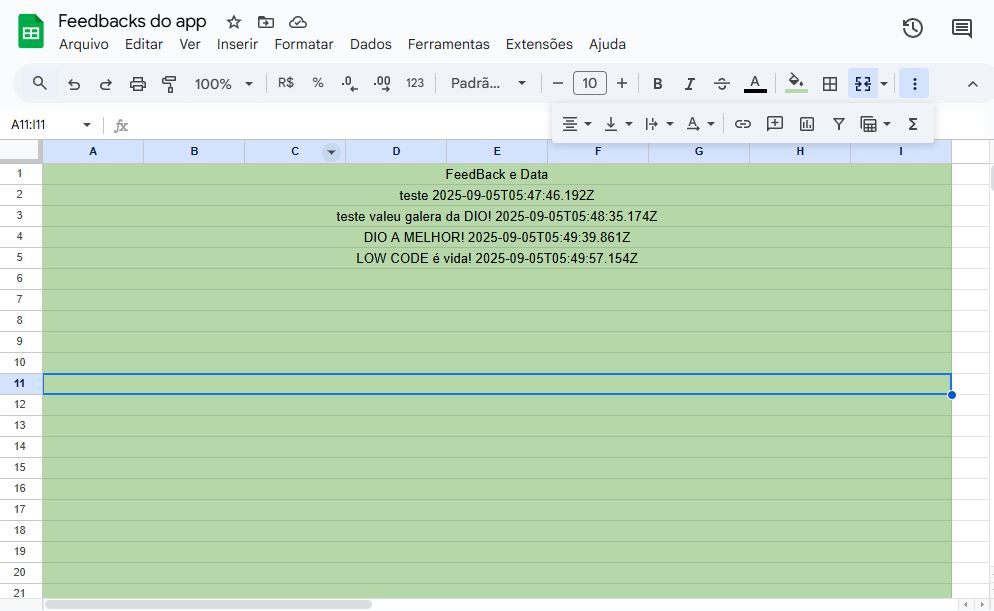Open font family dropdown Padrã...
This screenshot has height=611, width=994.
[x=488, y=83]
